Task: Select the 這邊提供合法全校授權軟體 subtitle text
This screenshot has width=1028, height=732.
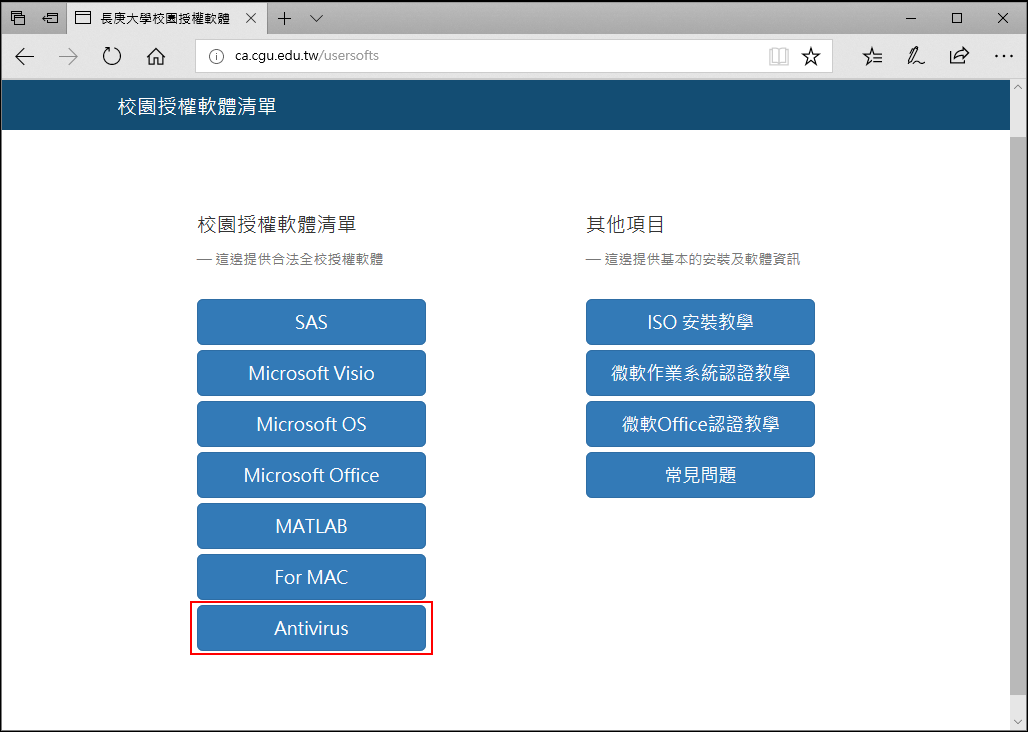Action: click(x=299, y=260)
